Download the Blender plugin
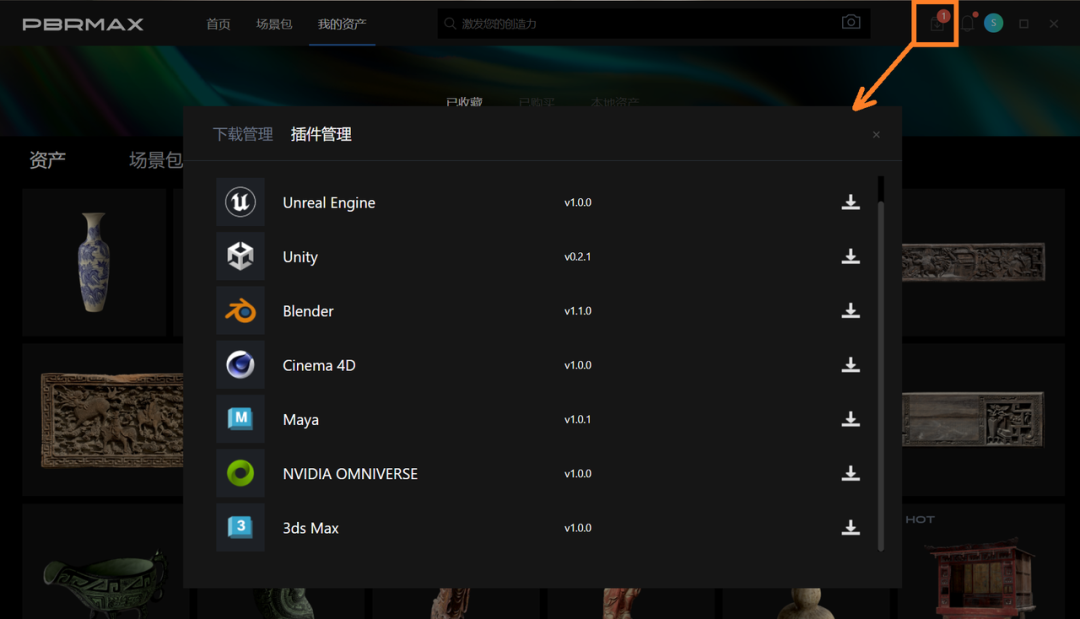The width and height of the screenshot is (1080, 619). [x=851, y=311]
